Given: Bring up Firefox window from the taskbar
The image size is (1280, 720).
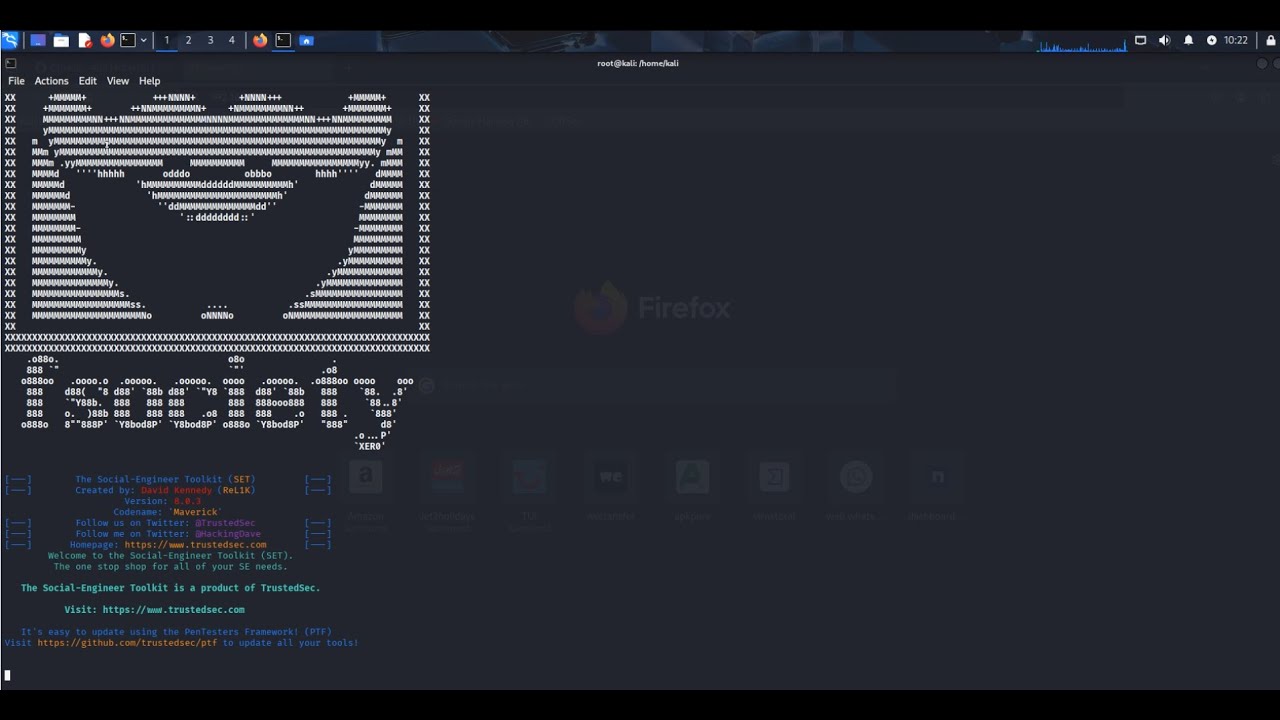Looking at the screenshot, I should [260, 40].
